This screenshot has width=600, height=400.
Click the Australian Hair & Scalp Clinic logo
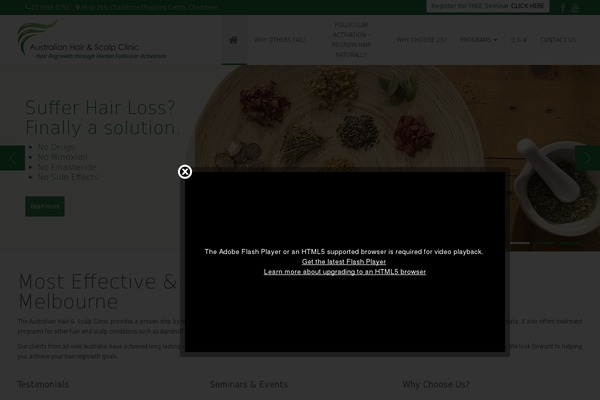pos(92,40)
